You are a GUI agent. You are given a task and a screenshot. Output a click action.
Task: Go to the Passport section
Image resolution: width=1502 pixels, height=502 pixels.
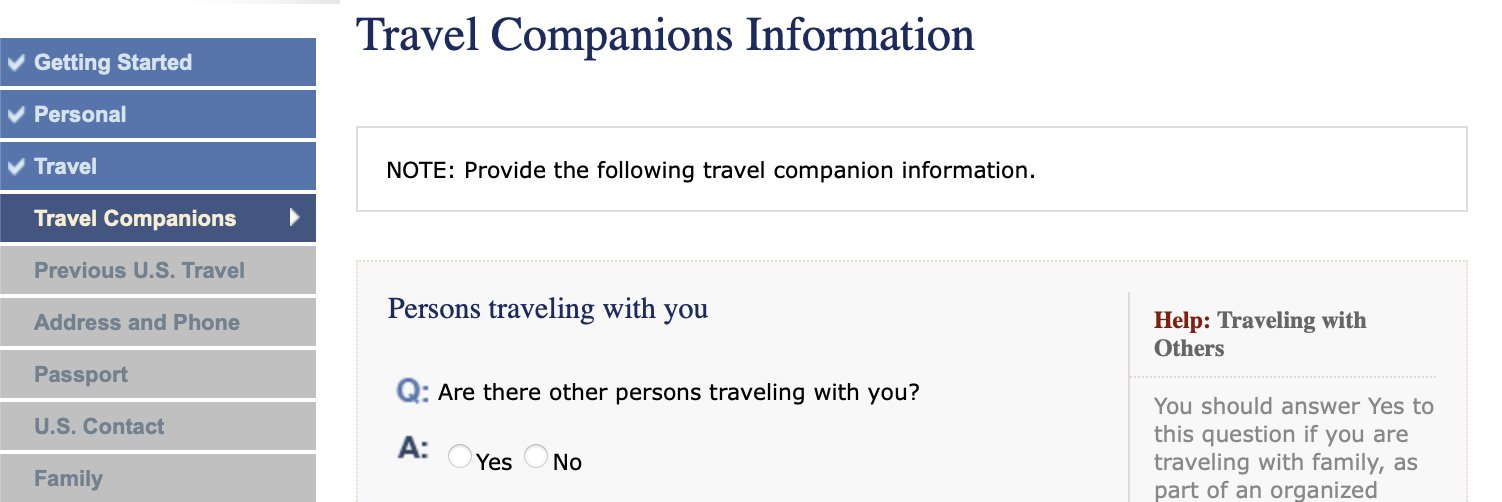[x=158, y=374]
